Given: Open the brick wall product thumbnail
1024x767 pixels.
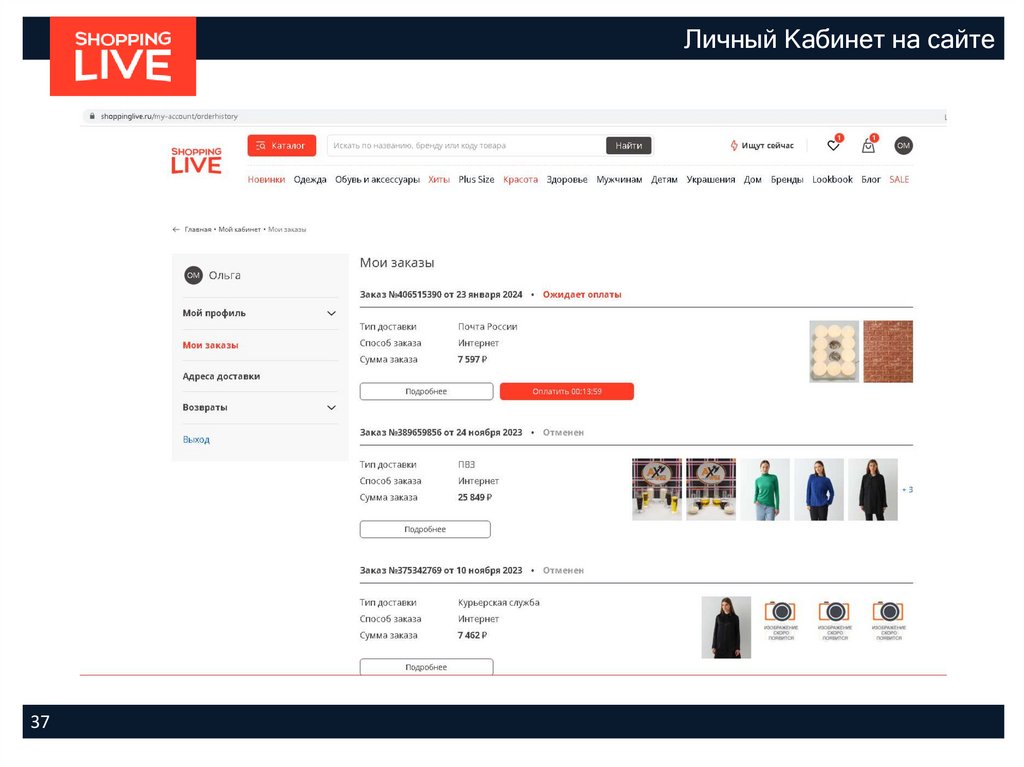Looking at the screenshot, I should 888,351.
